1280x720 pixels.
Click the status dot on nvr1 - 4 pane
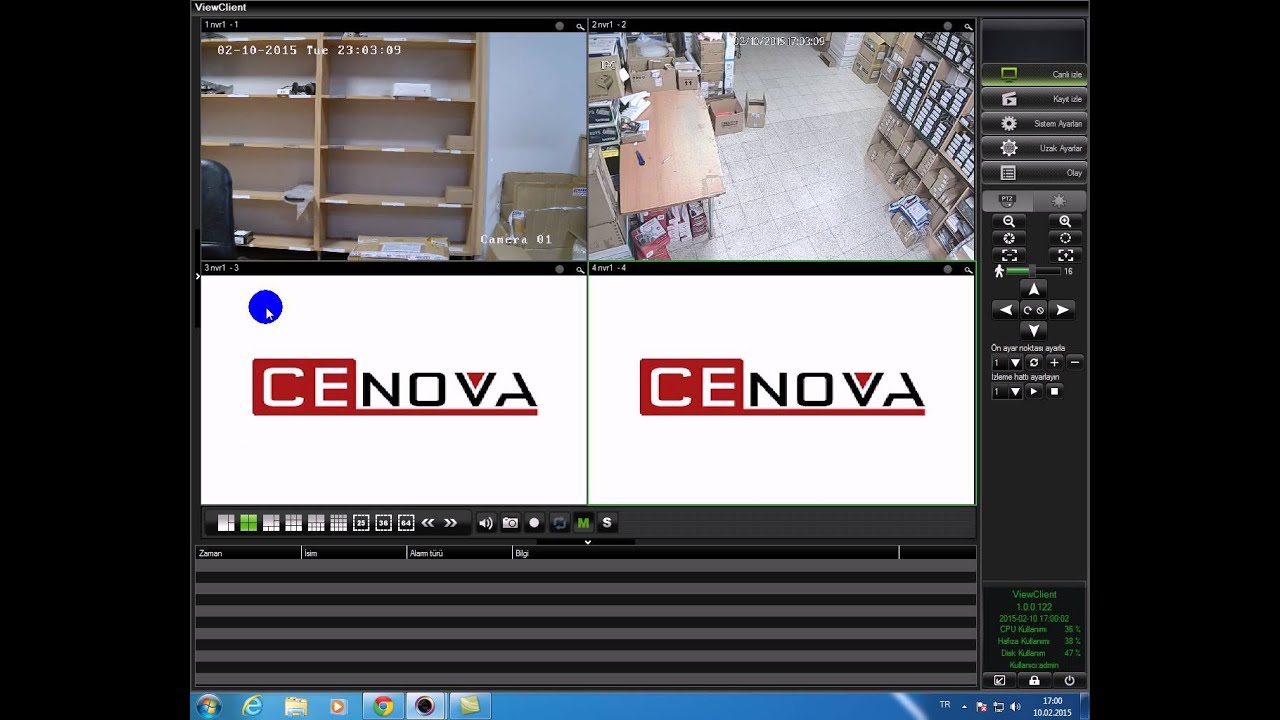click(x=948, y=269)
